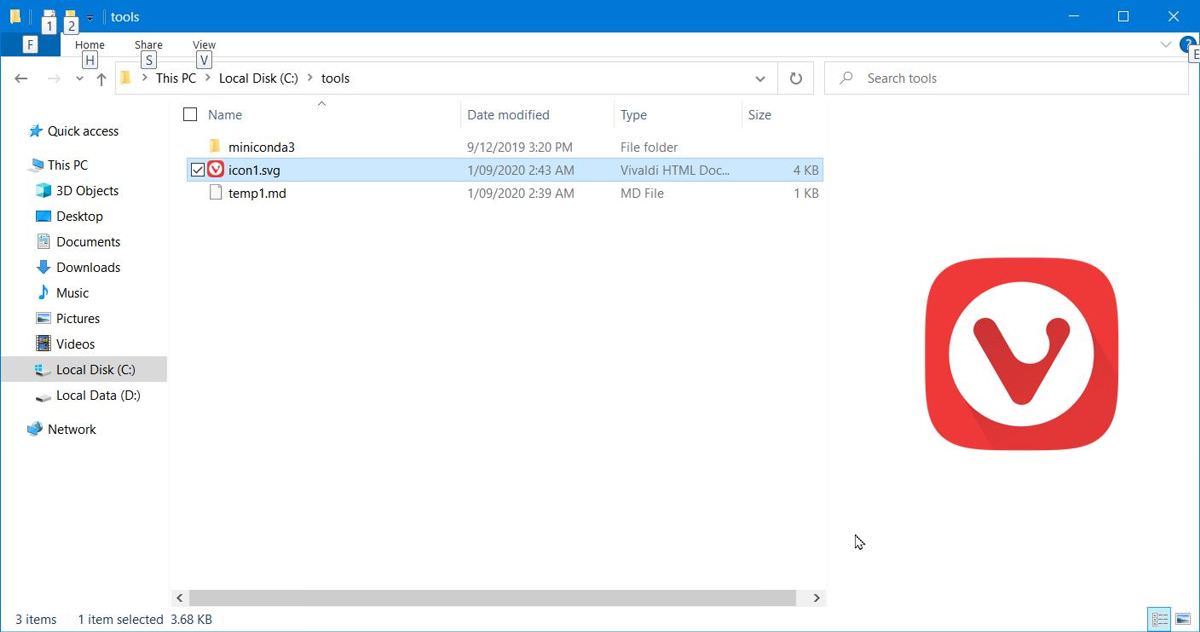Click the Local Data (D:) drive icon
Viewport: 1200px width, 632px height.
coord(43,397)
